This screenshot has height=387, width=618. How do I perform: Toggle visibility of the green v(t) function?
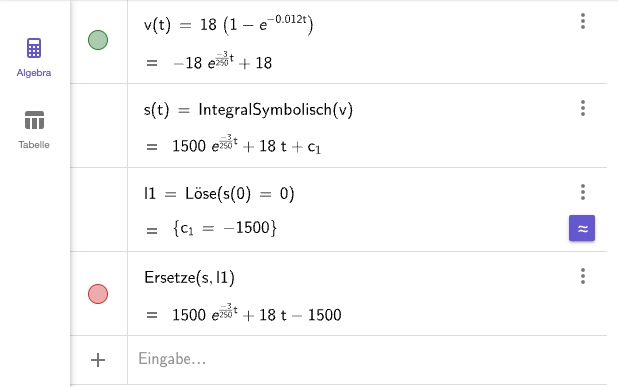click(x=98, y=40)
